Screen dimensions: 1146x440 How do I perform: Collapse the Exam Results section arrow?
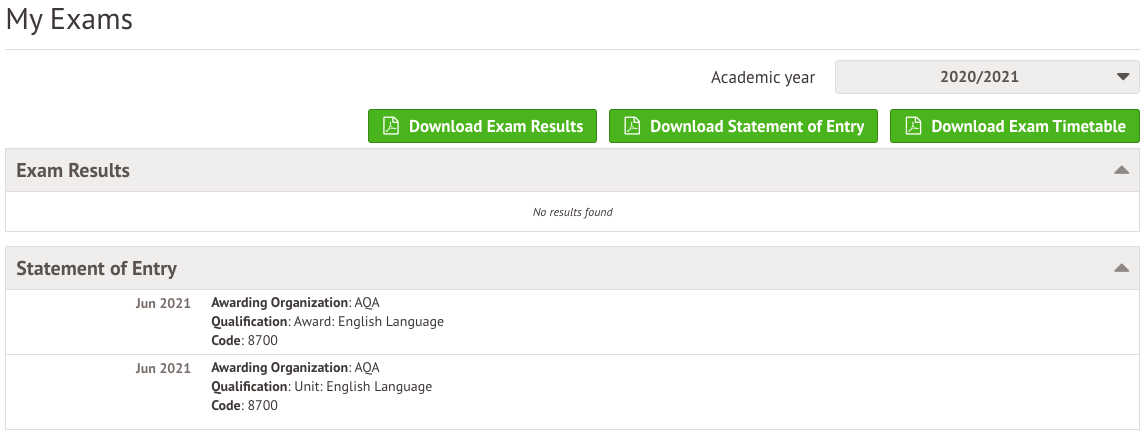[1121, 171]
